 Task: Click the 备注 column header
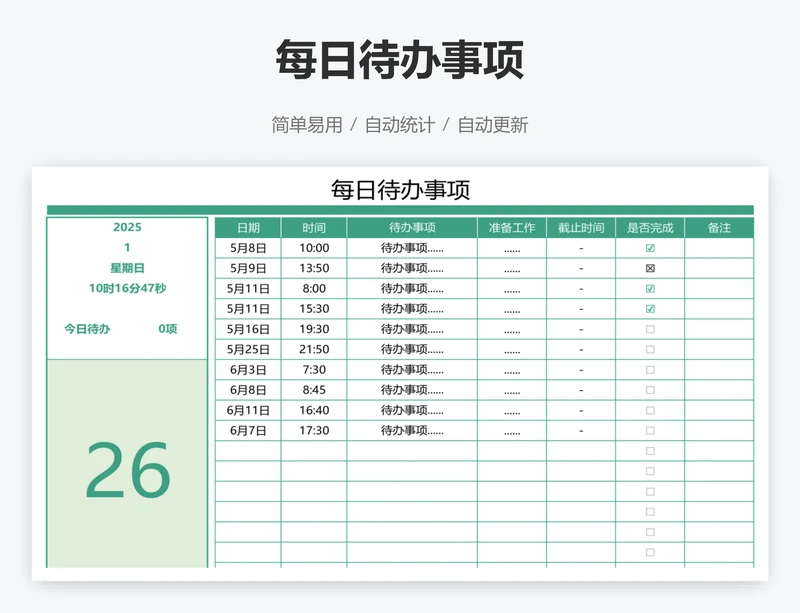pos(719,227)
